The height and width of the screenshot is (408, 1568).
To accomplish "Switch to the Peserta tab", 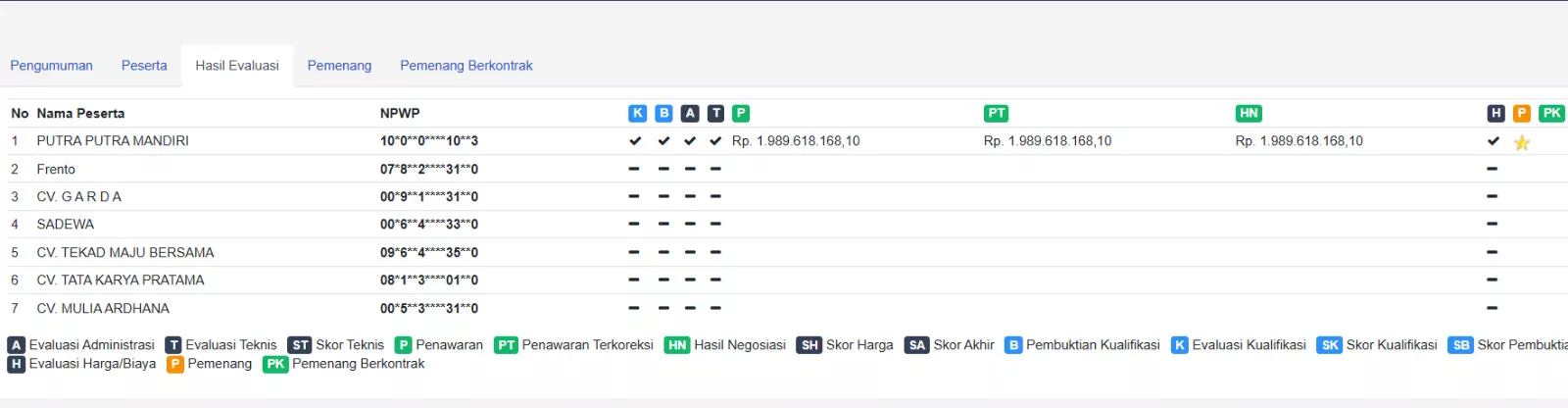I will [x=144, y=66].
